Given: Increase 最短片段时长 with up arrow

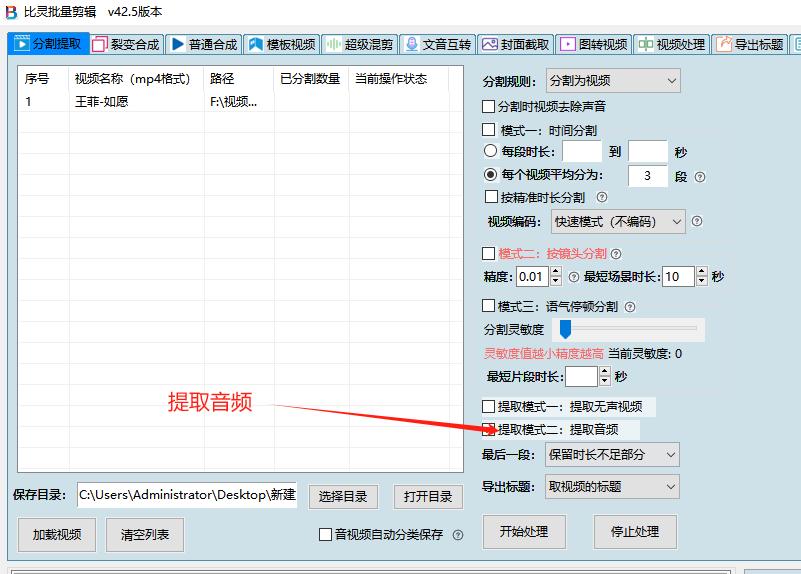Looking at the screenshot, I should pos(605,372).
